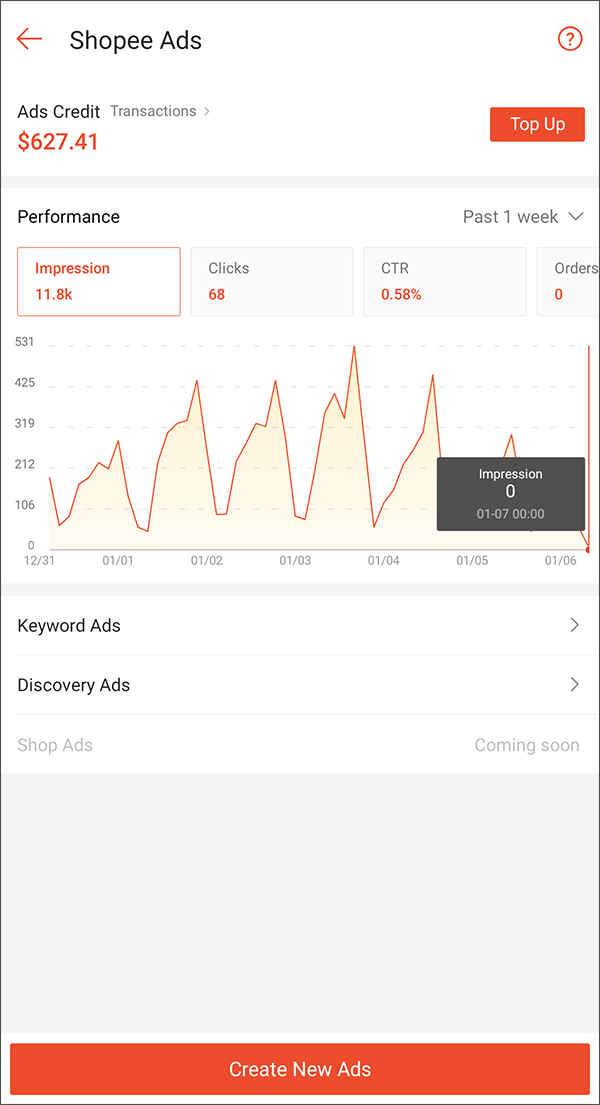Click the Discovery Ads chevron arrow

[575, 684]
